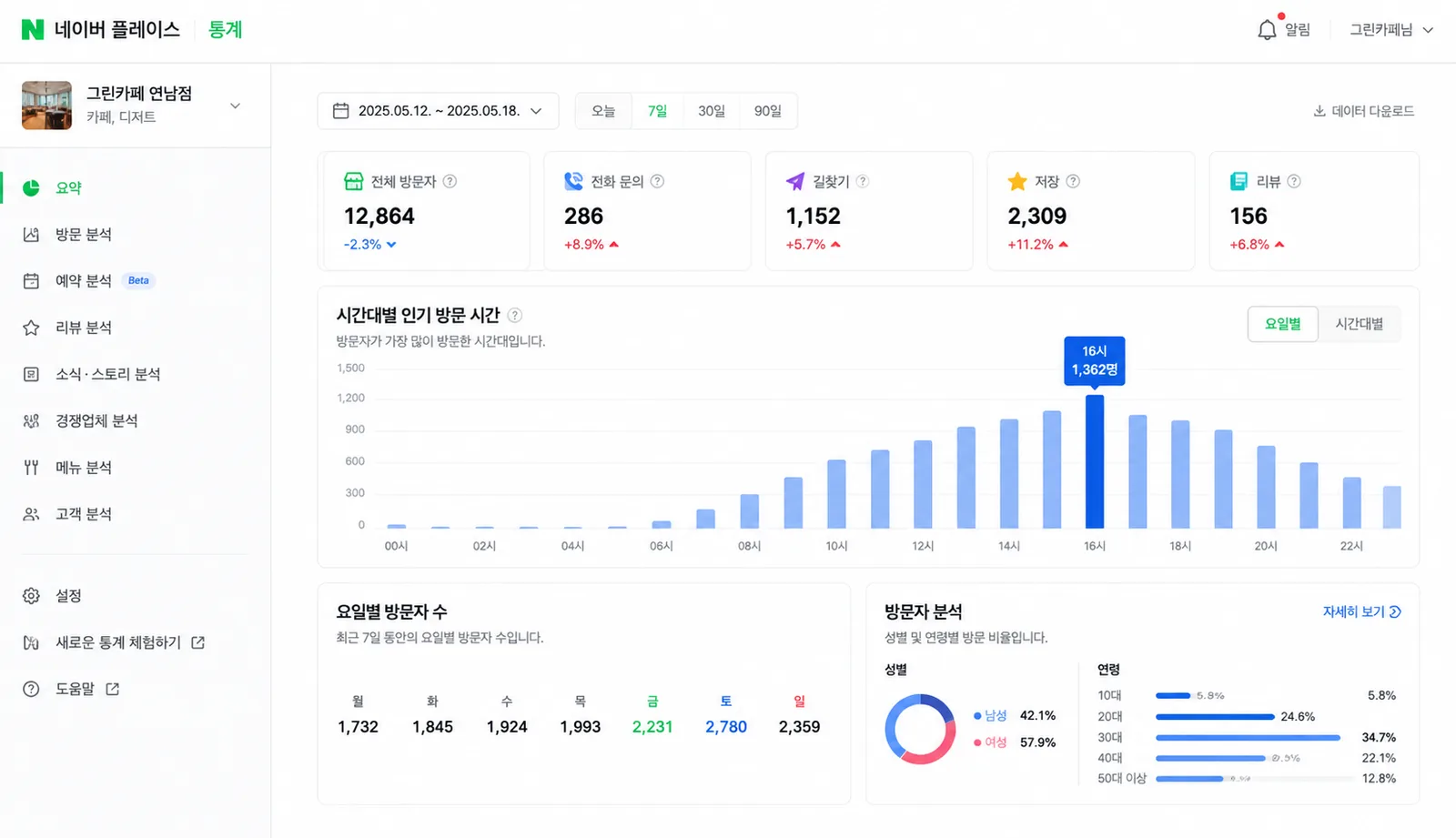
Task: Click the highlighted 16시 bar in chart
Action: [x=1095, y=461]
